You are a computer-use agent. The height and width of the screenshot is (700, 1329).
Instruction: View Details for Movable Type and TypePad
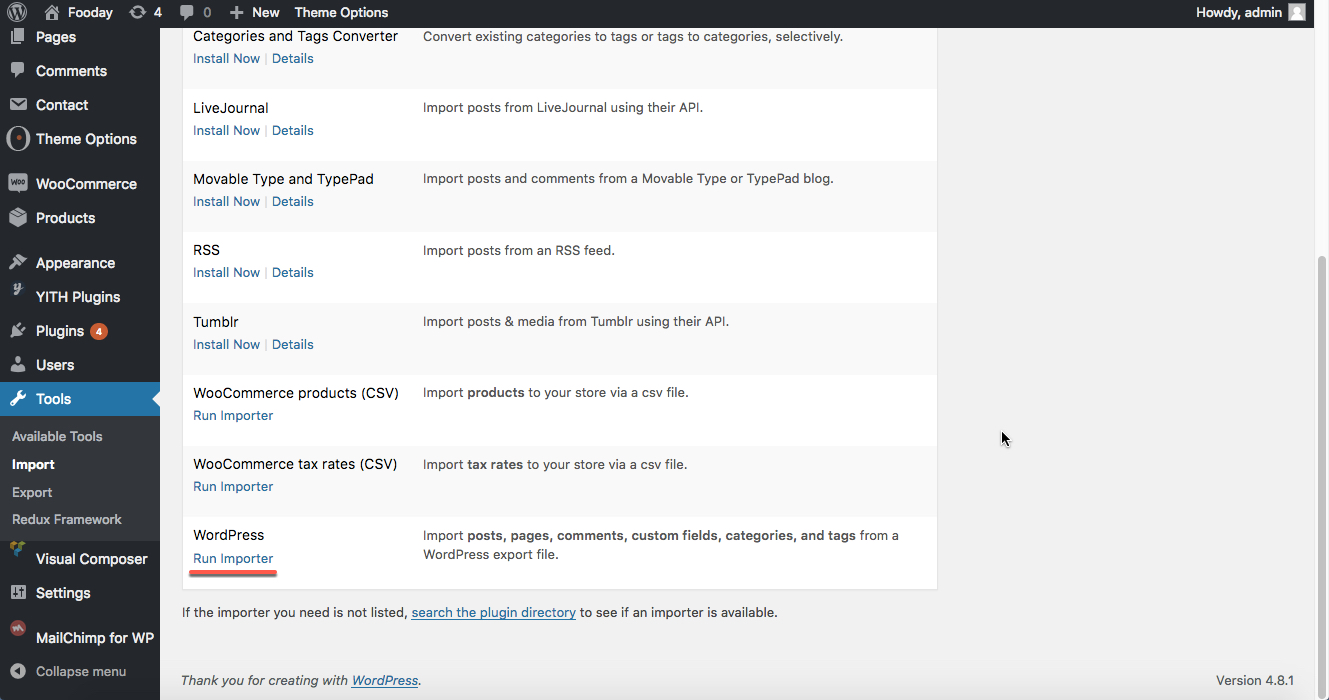[x=293, y=201]
